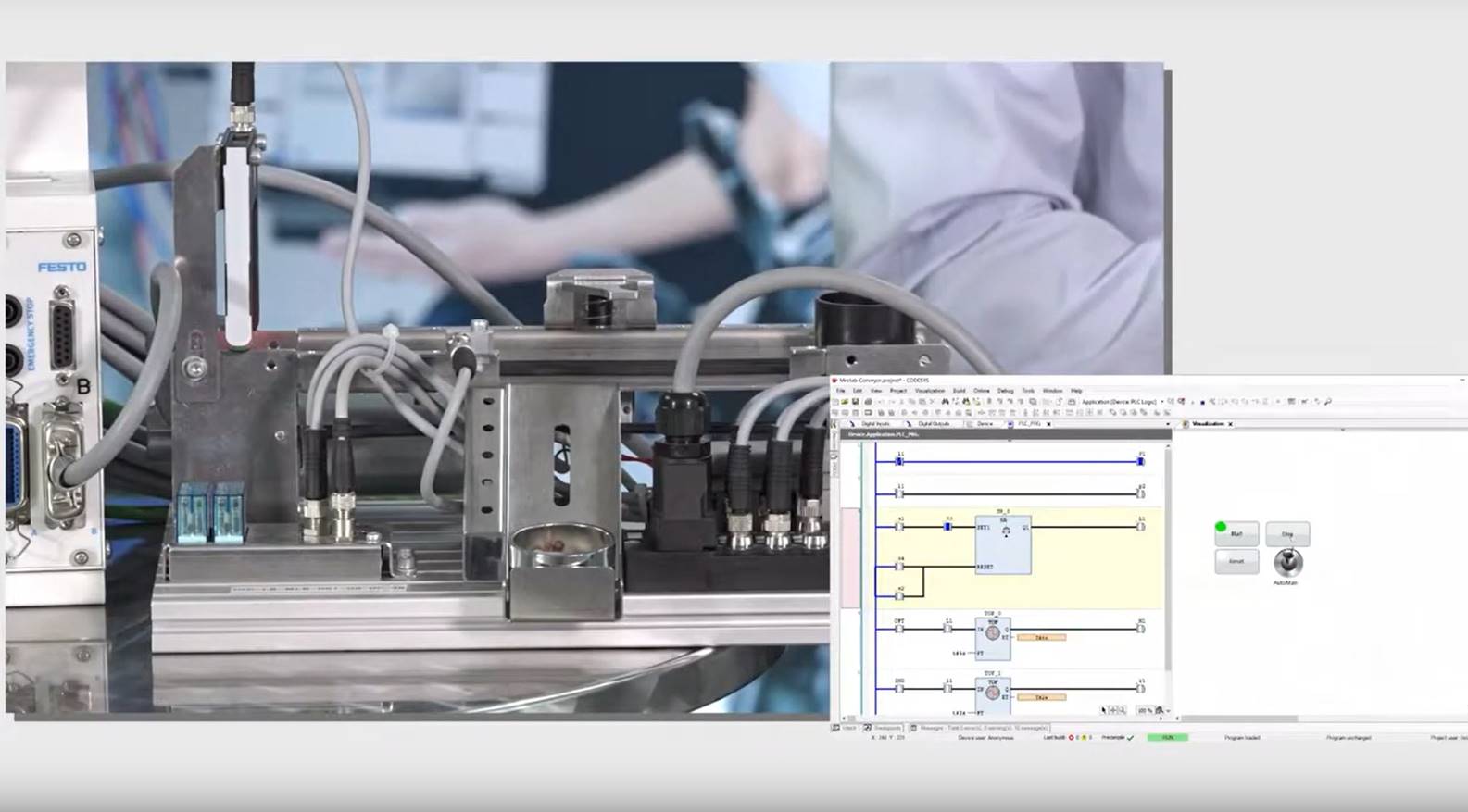Click the magnifier icon at toolbar end
The image size is (1468, 812).
[x=1327, y=402]
